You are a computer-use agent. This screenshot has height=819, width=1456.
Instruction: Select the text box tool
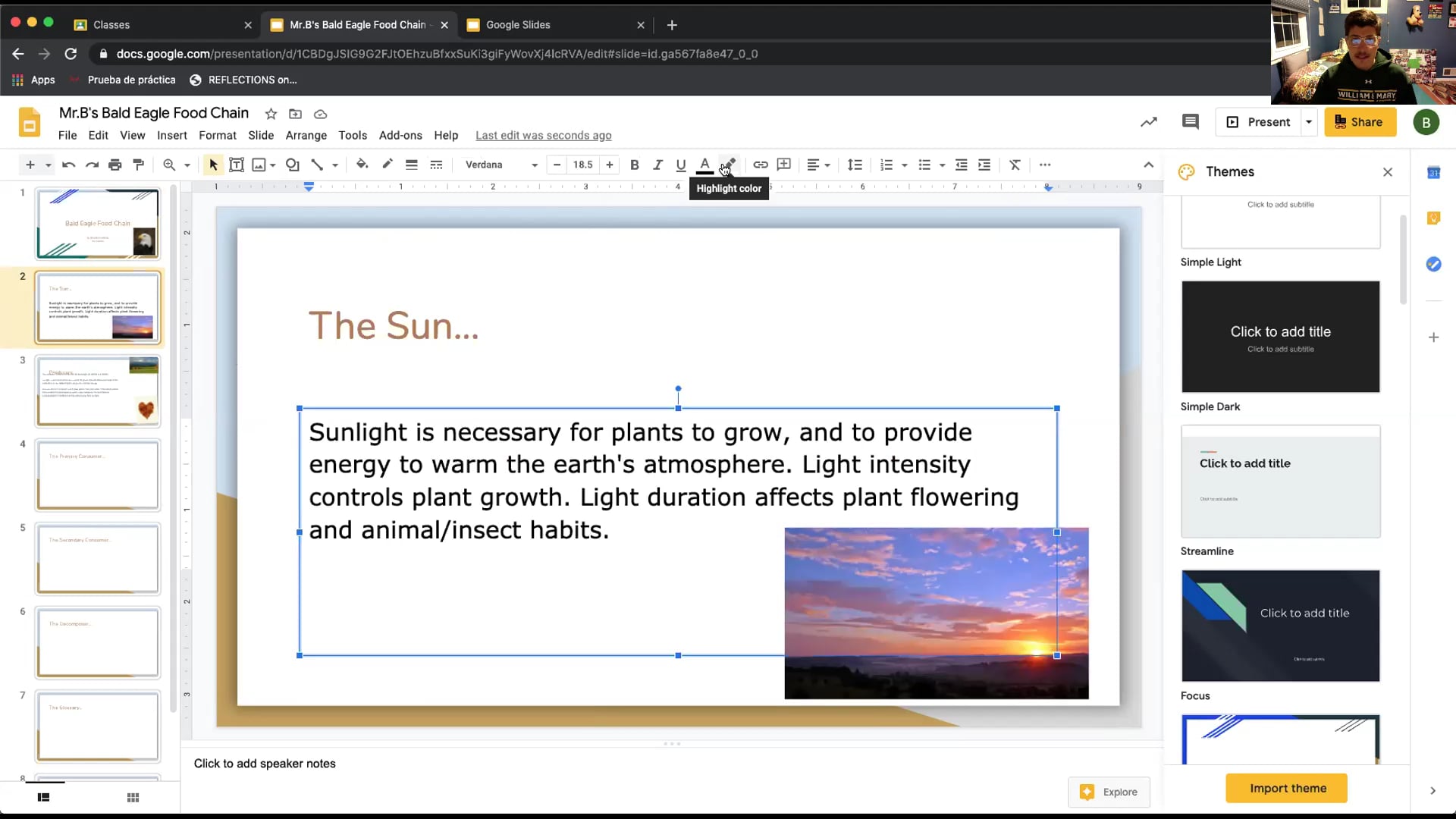236,165
